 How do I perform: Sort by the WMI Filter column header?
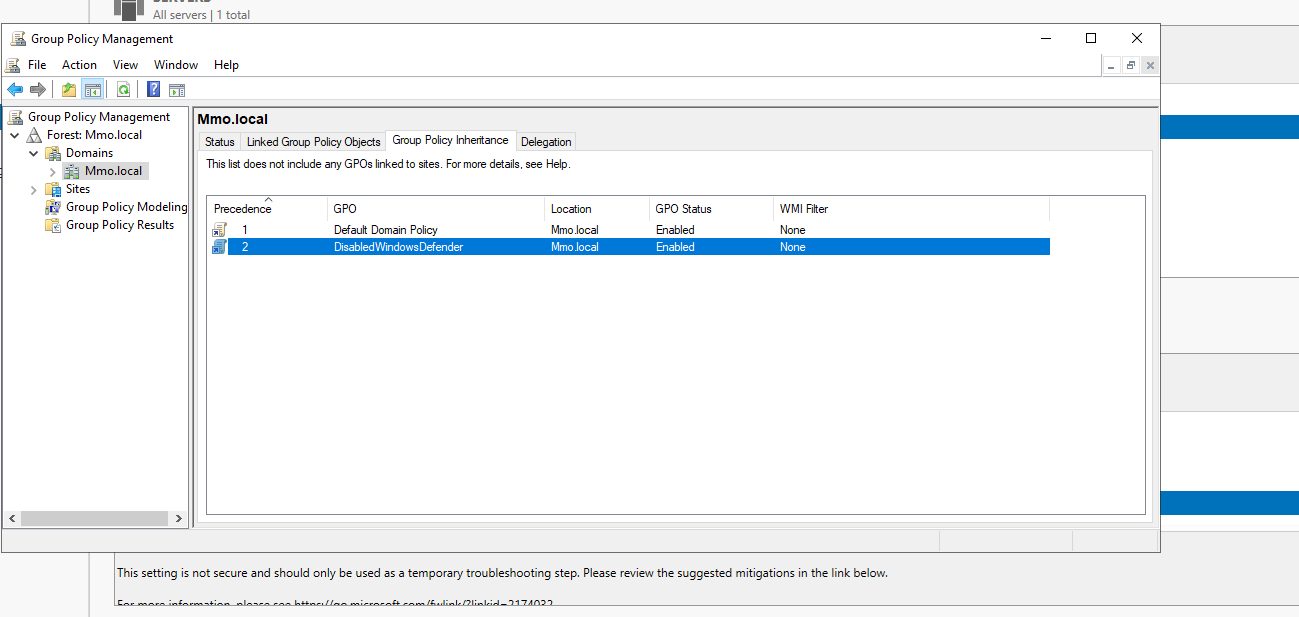[x=912, y=209]
